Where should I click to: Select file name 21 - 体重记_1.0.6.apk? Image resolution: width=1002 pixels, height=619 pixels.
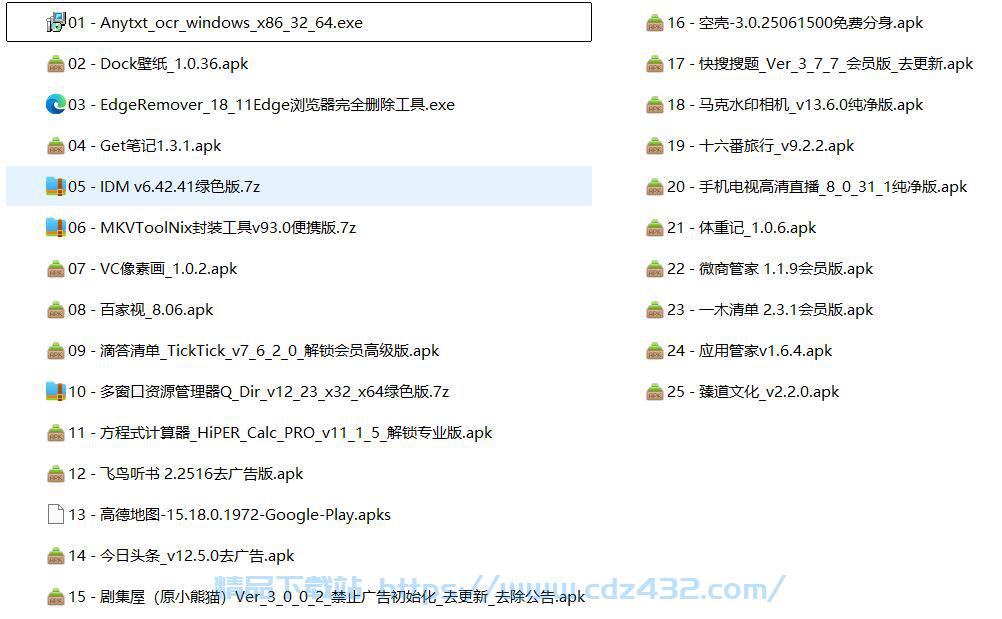point(742,228)
